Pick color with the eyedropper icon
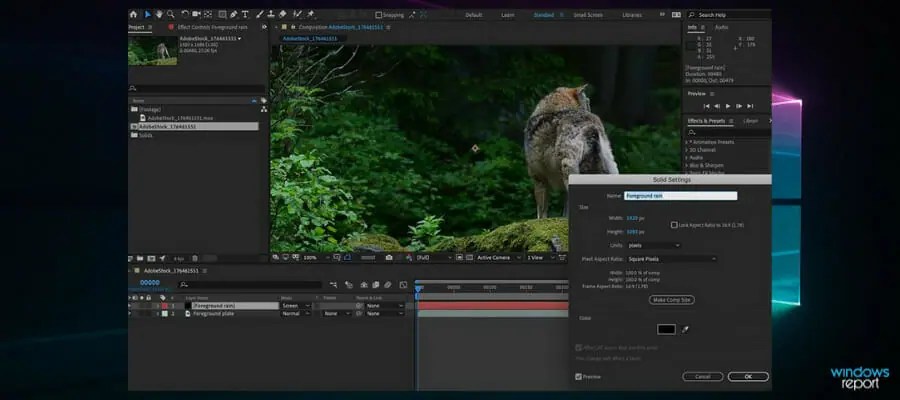The width and height of the screenshot is (900, 400). pos(686,329)
